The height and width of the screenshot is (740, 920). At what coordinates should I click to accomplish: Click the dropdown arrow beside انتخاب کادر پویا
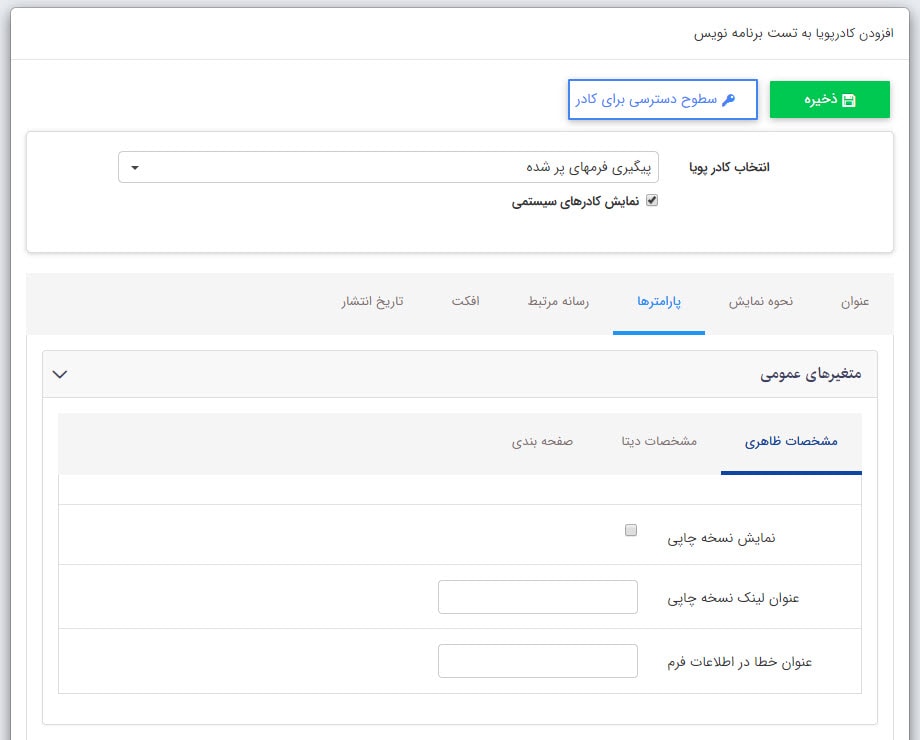[135, 168]
